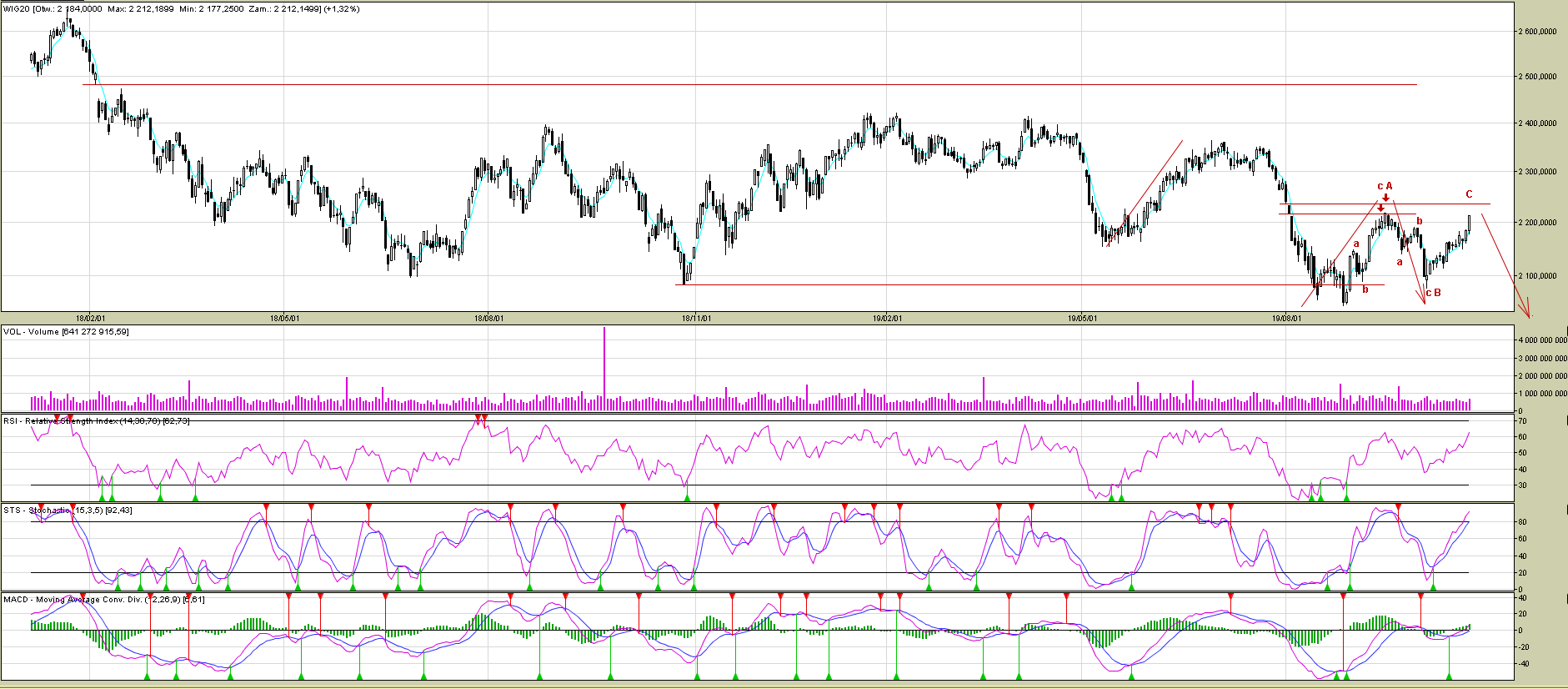Image resolution: width=1568 pixels, height=689 pixels.
Task: Click the arrowhead pointing down beside 'c B'
Action: point(1425,300)
